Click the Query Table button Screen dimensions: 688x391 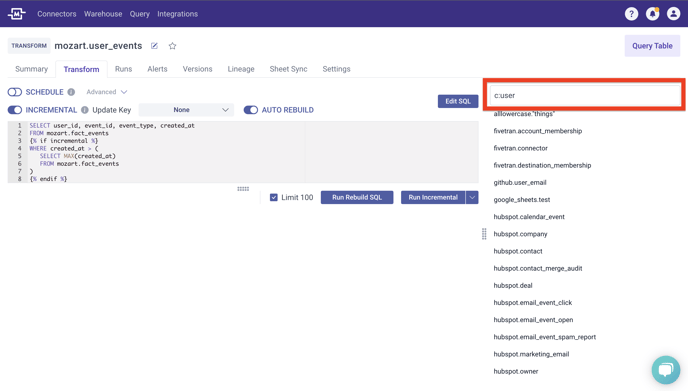click(652, 46)
